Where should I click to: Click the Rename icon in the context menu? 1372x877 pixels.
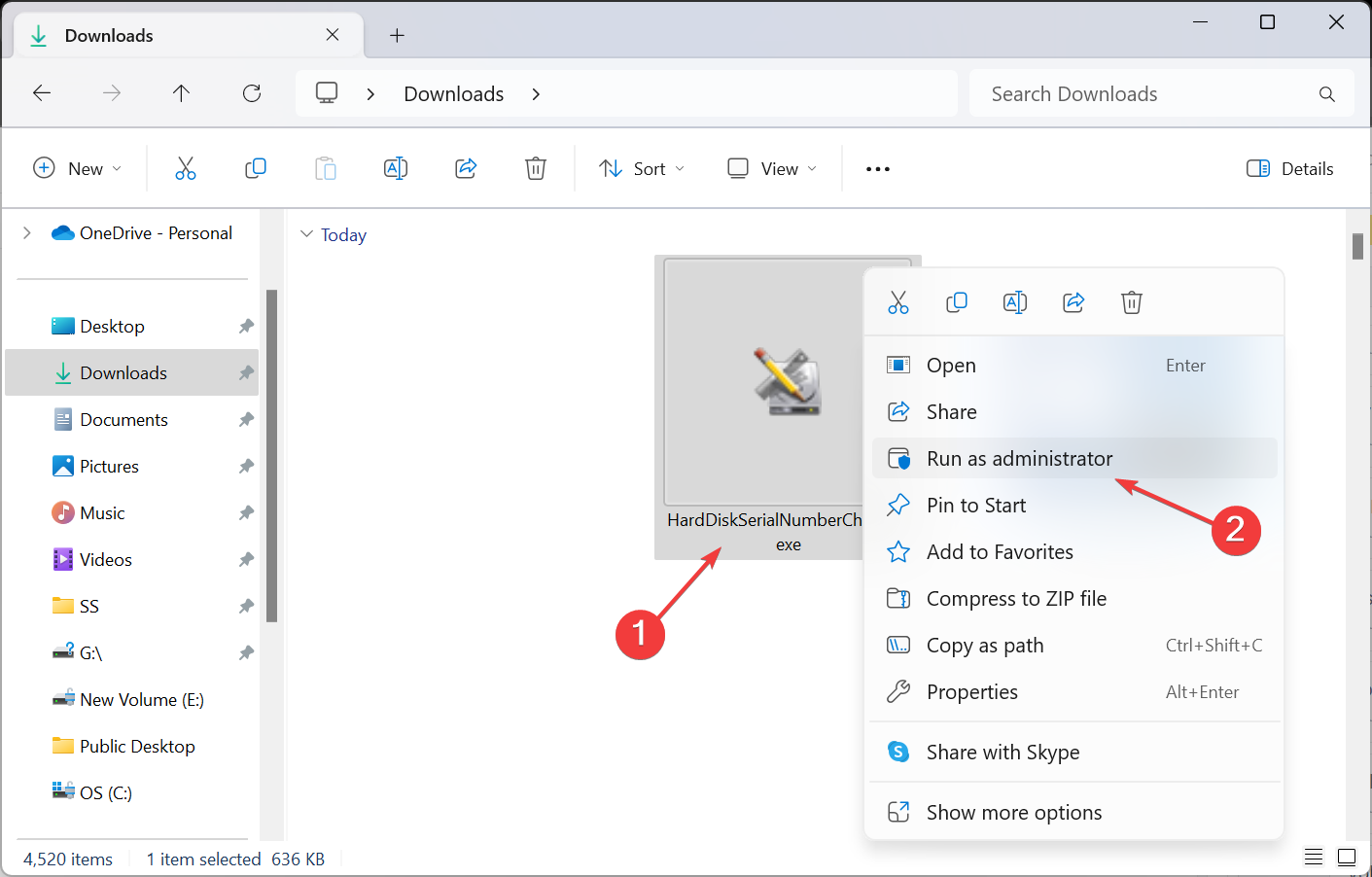click(1015, 302)
